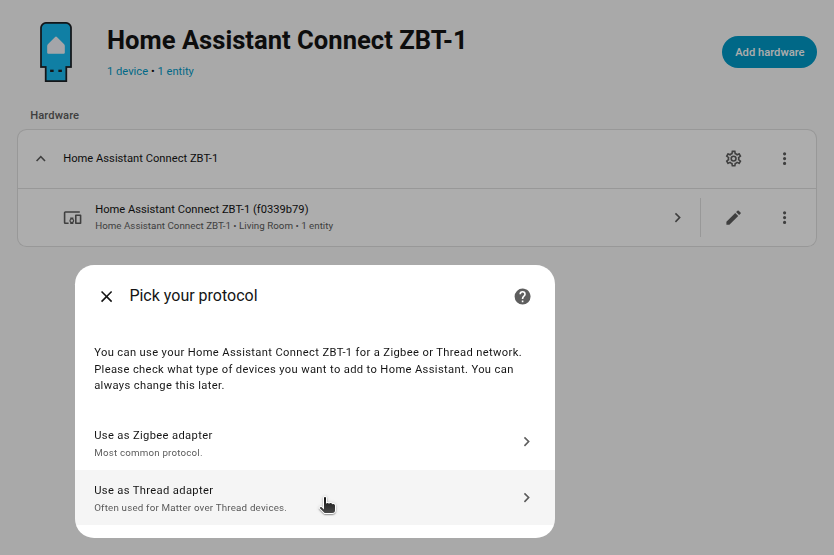Screen dimensions: 834x555
Task: Click the Add hardware button
Action: coord(769,52)
